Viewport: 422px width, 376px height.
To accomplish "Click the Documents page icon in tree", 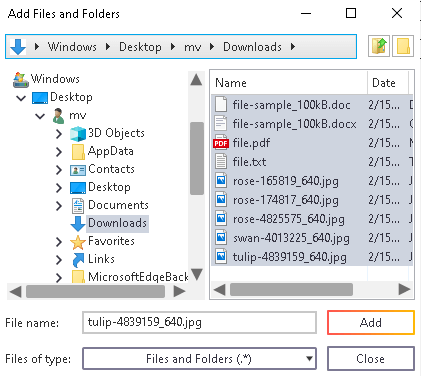I will pyautogui.click(x=78, y=205).
